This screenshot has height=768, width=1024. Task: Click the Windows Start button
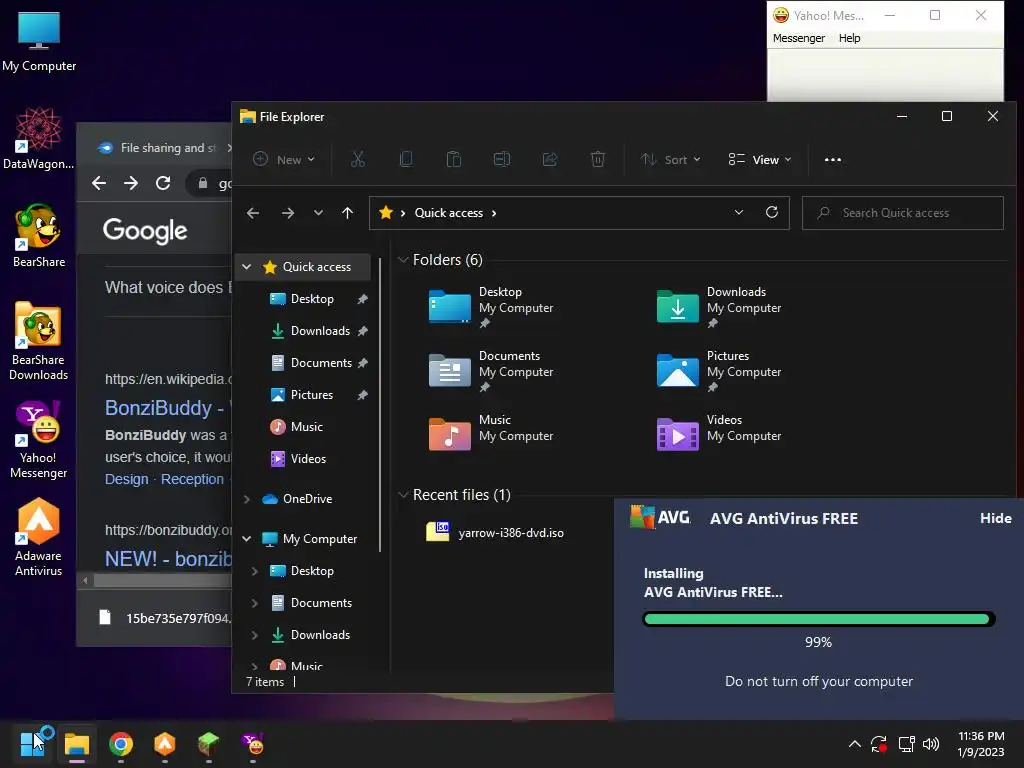coord(33,744)
